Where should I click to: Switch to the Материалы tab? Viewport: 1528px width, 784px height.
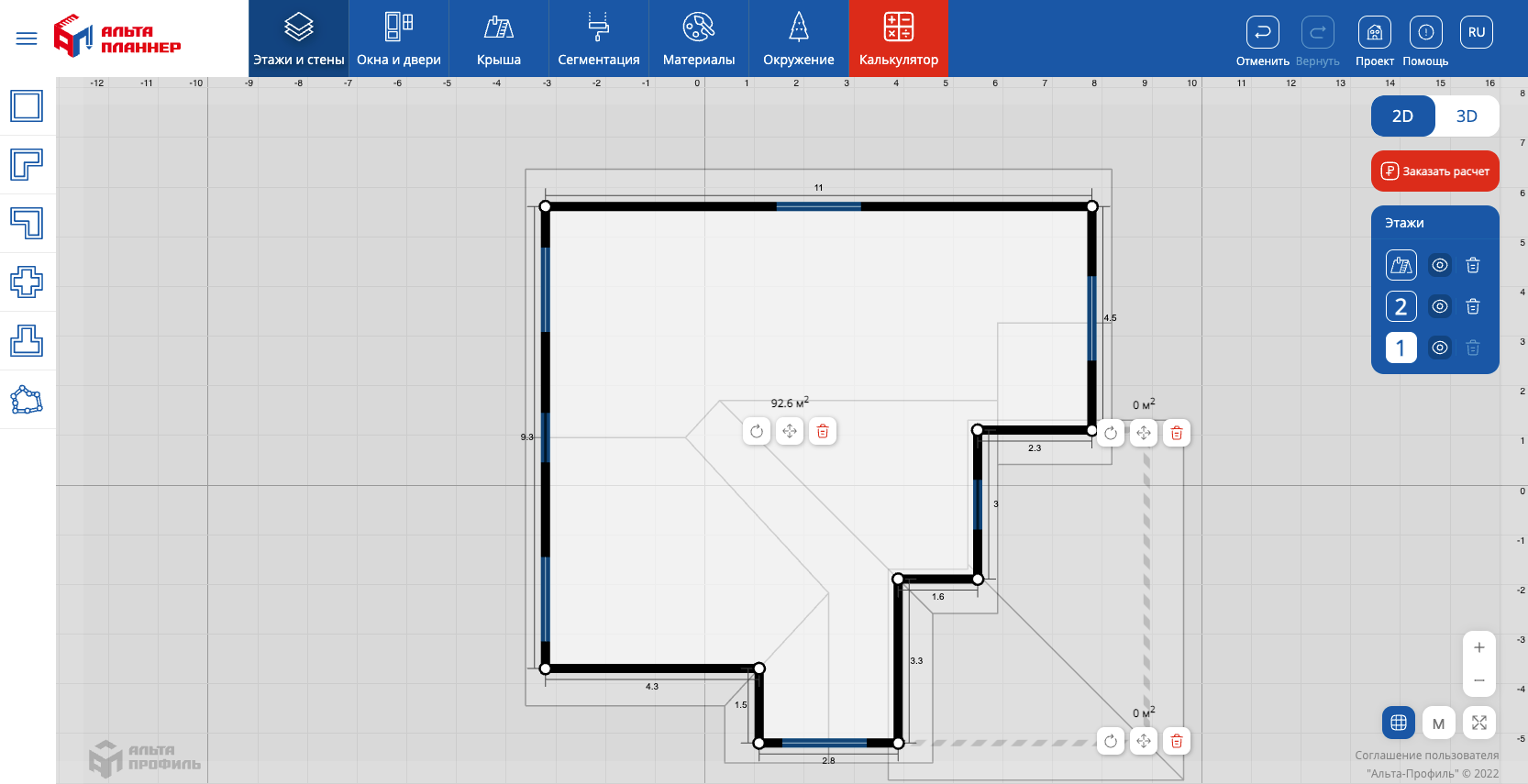click(x=699, y=39)
